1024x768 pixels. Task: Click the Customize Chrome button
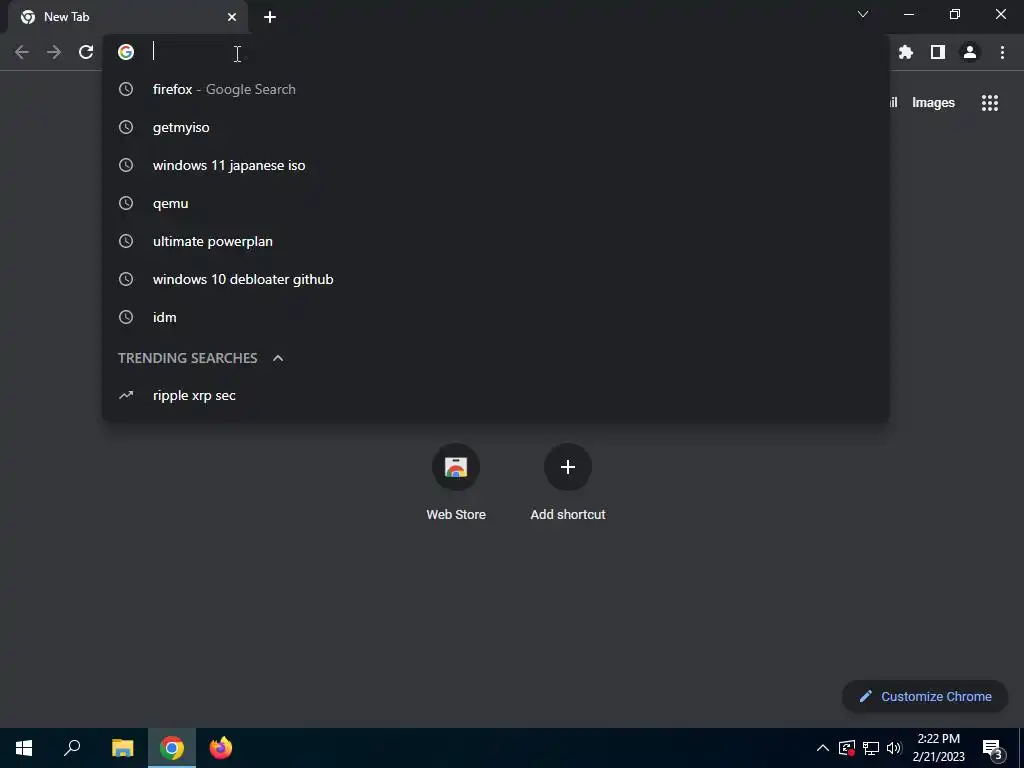click(925, 696)
